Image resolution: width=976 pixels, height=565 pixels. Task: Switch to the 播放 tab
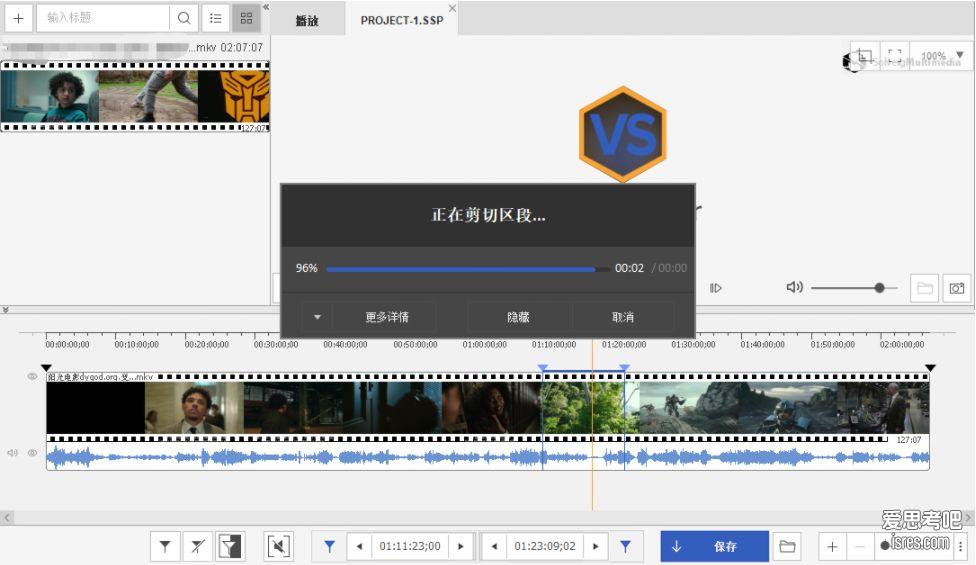point(307,21)
